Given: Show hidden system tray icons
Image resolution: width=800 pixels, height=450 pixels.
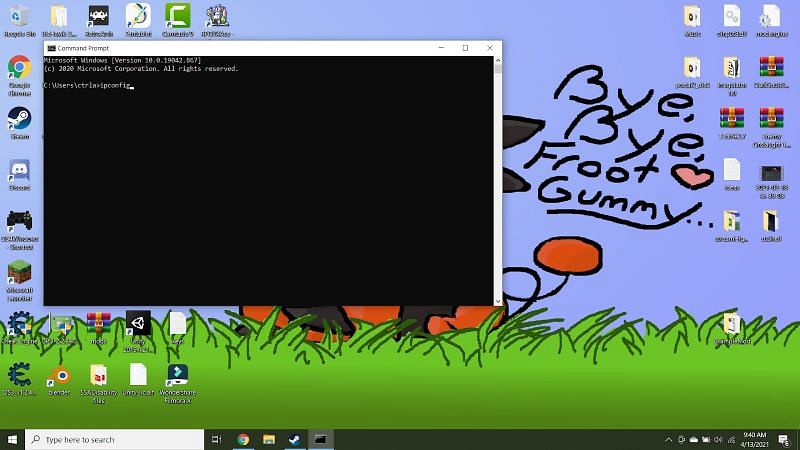Looking at the screenshot, I should tap(668, 439).
